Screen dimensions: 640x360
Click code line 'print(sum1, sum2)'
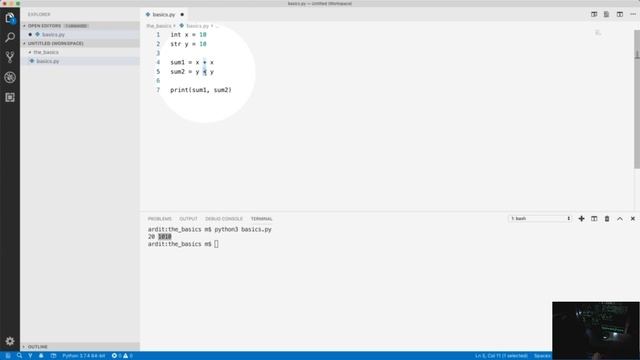coord(201,90)
